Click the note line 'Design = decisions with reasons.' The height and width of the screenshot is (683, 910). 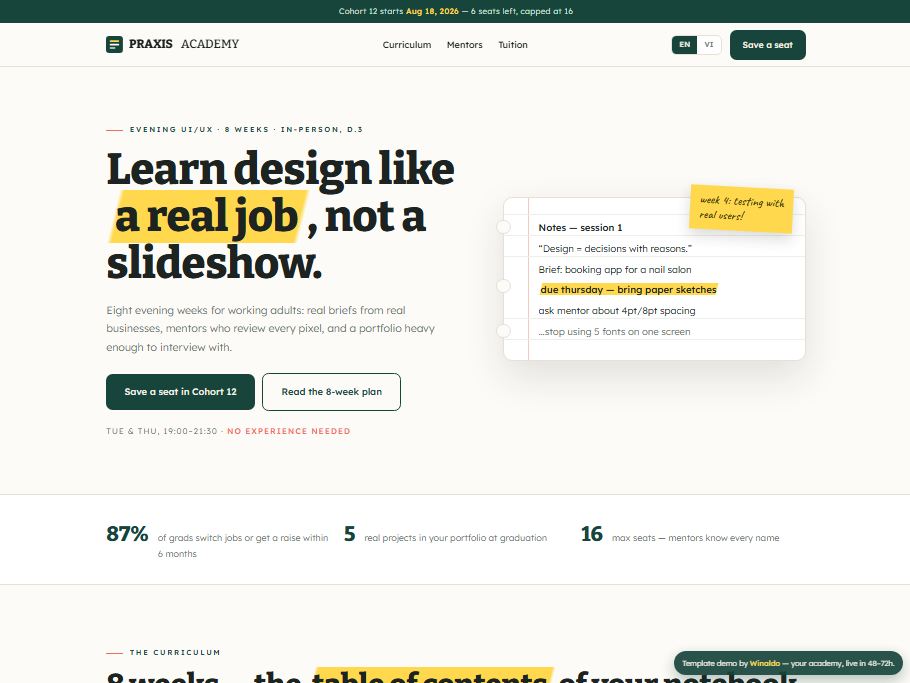click(x=615, y=248)
